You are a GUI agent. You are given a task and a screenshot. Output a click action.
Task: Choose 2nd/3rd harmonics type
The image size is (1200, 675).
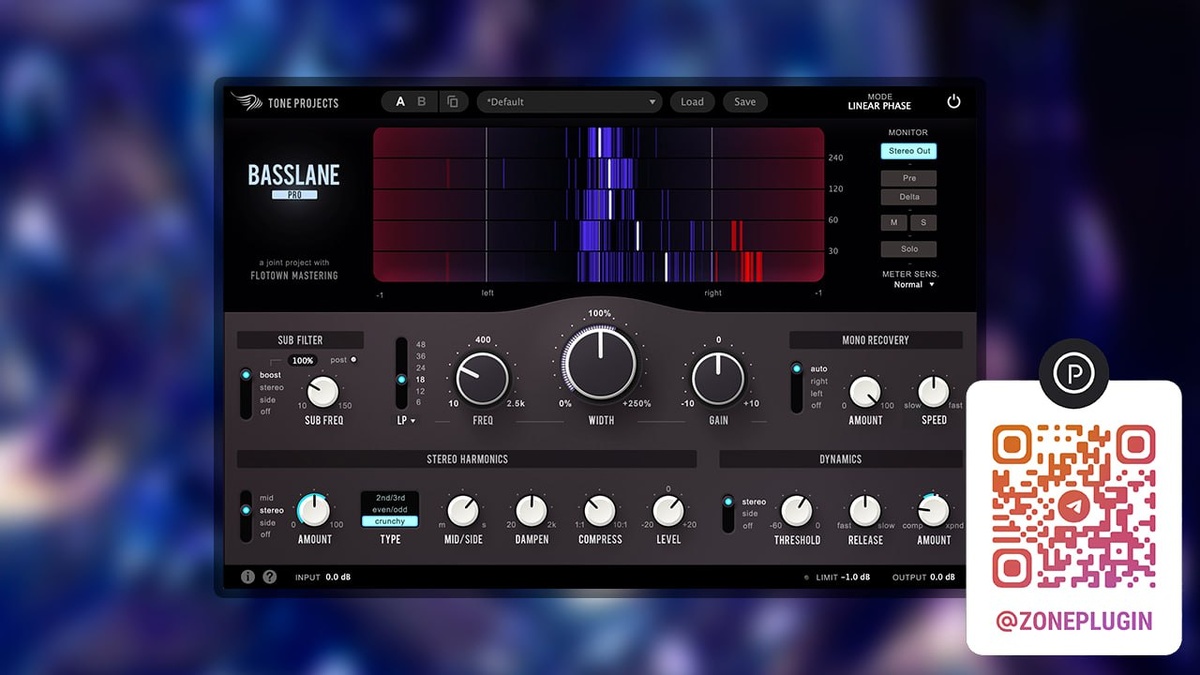tap(390, 497)
